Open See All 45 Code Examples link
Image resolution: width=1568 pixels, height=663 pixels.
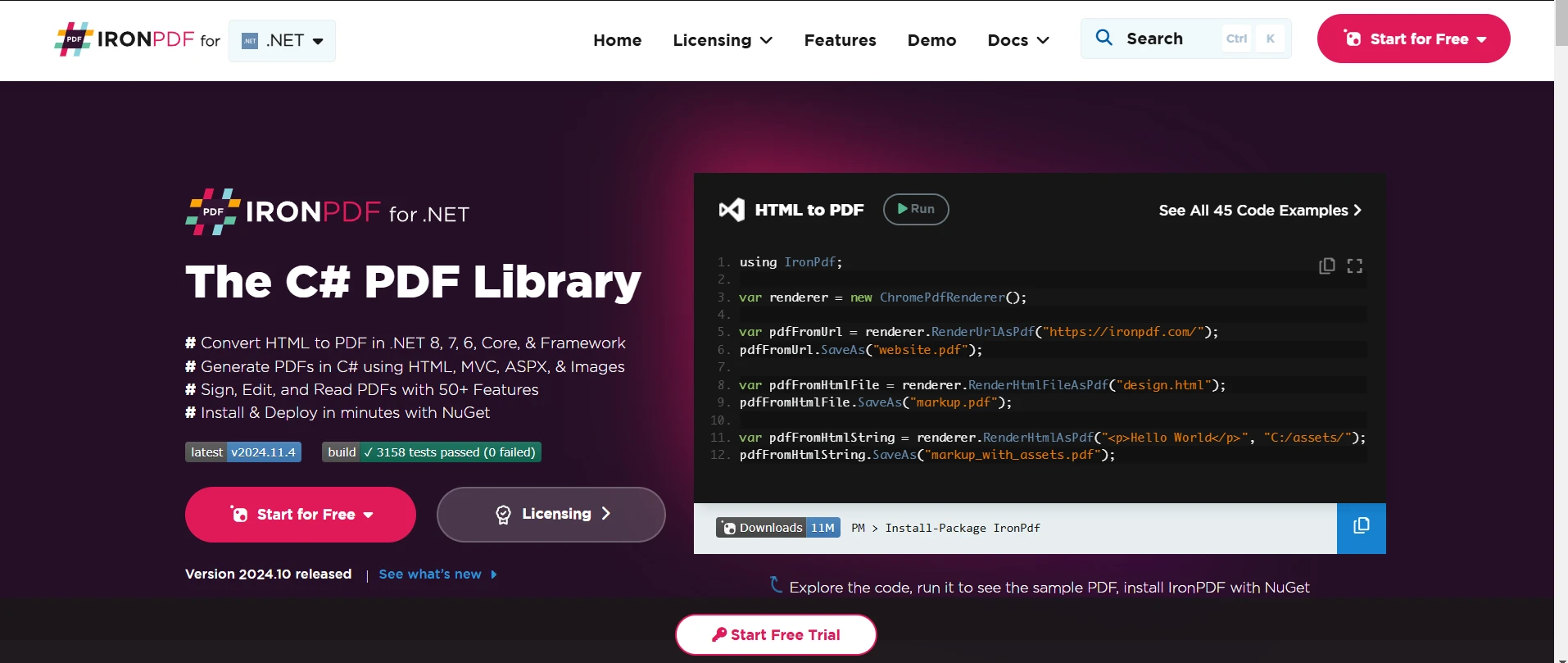(x=1260, y=211)
